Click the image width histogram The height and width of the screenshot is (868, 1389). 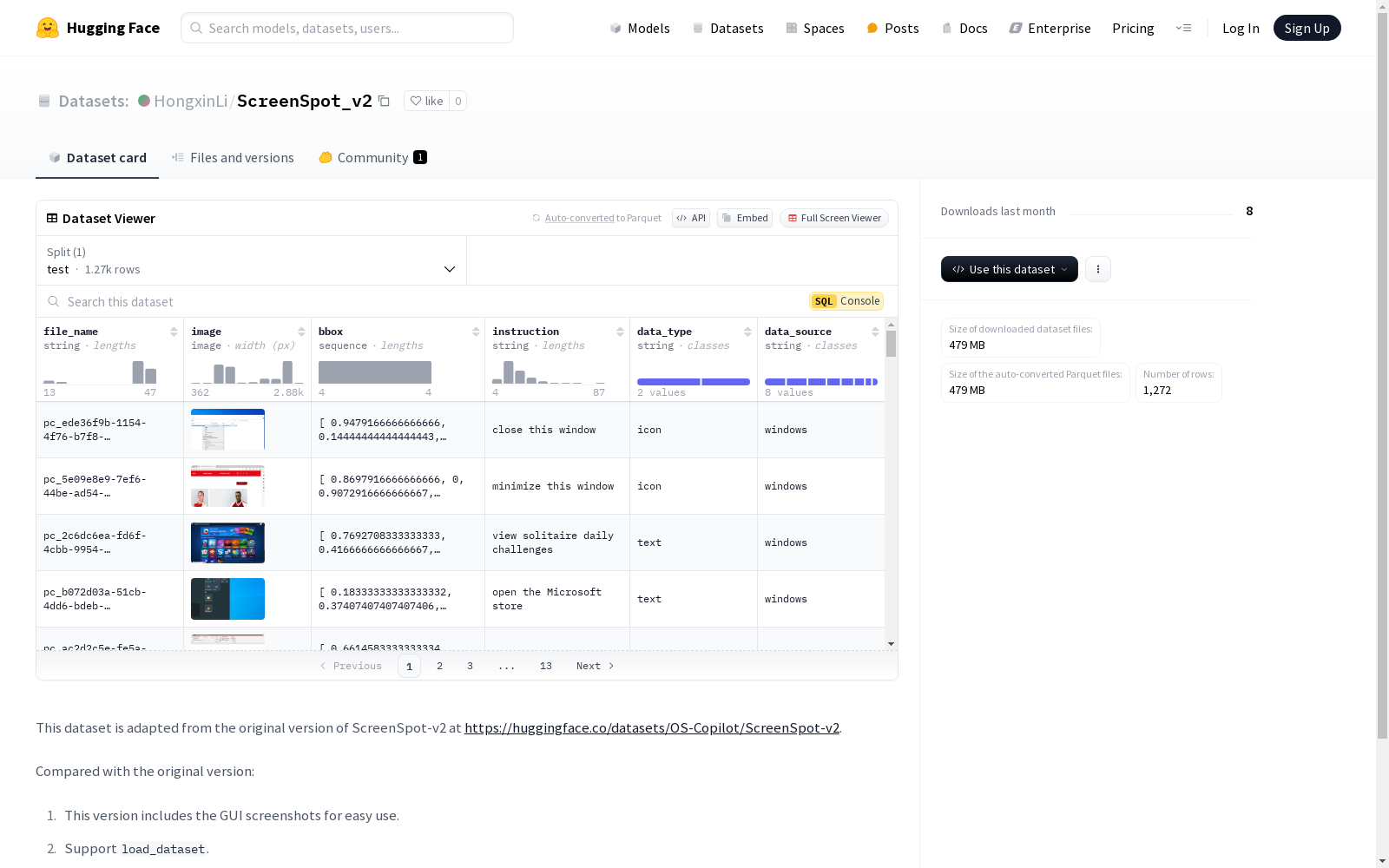[x=247, y=372]
